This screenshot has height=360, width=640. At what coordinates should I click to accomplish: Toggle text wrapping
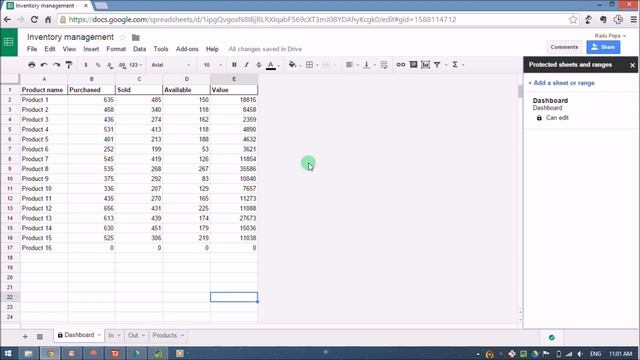(x=384, y=64)
